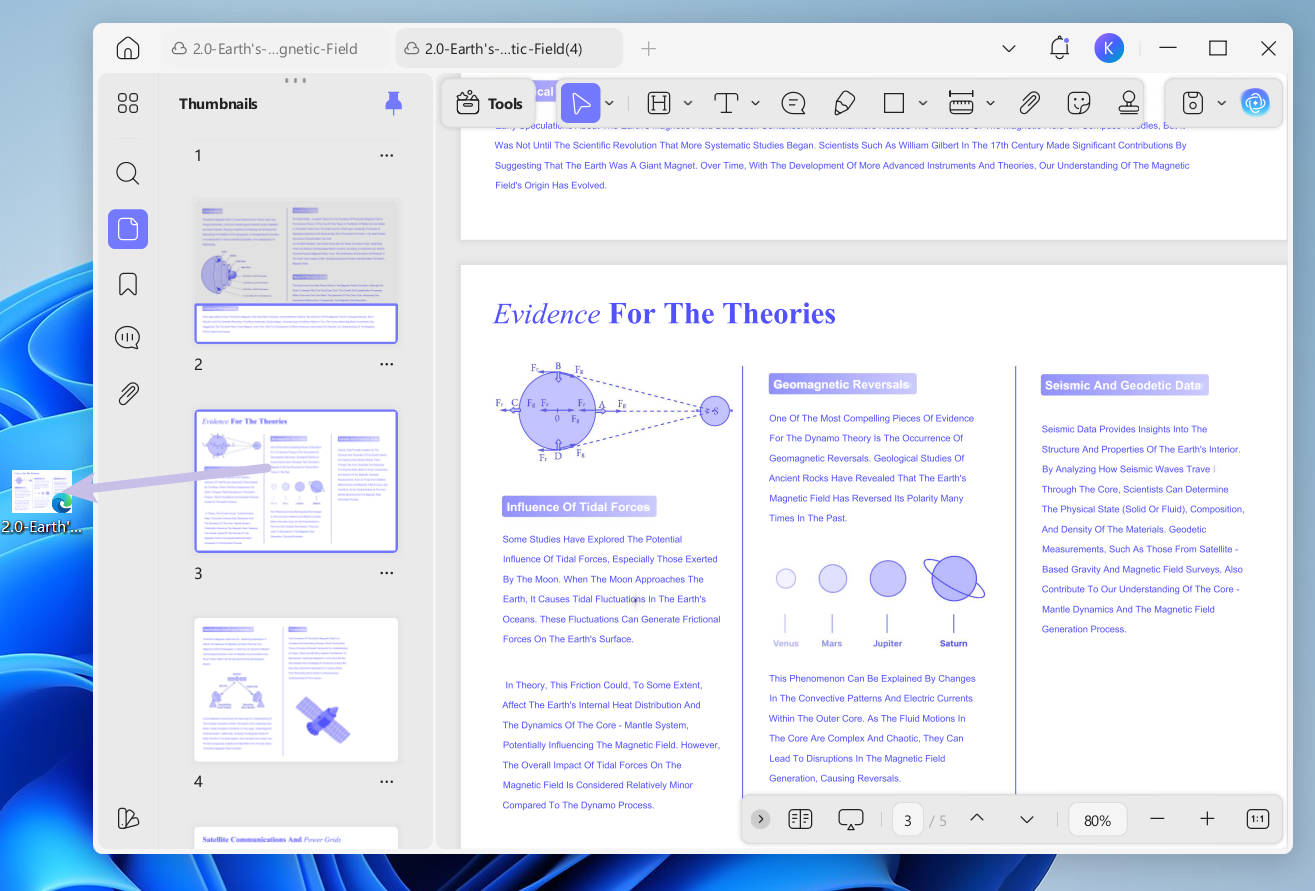Image resolution: width=1315 pixels, height=891 pixels.
Task: Expand the shape tool dropdown arrow
Action: click(923, 103)
